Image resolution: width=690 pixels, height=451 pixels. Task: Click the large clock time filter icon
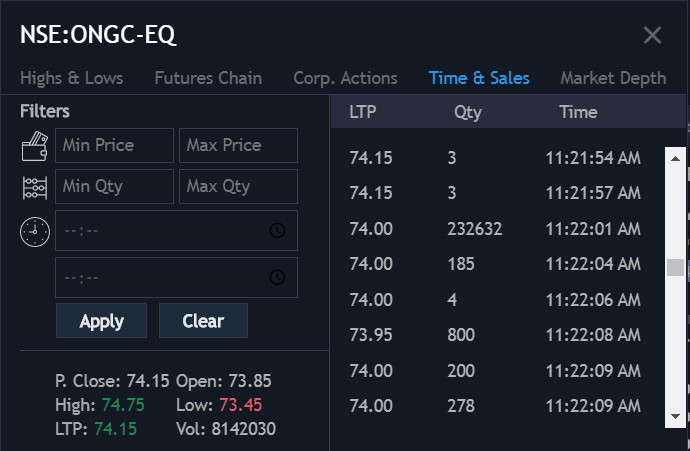[x=35, y=232]
